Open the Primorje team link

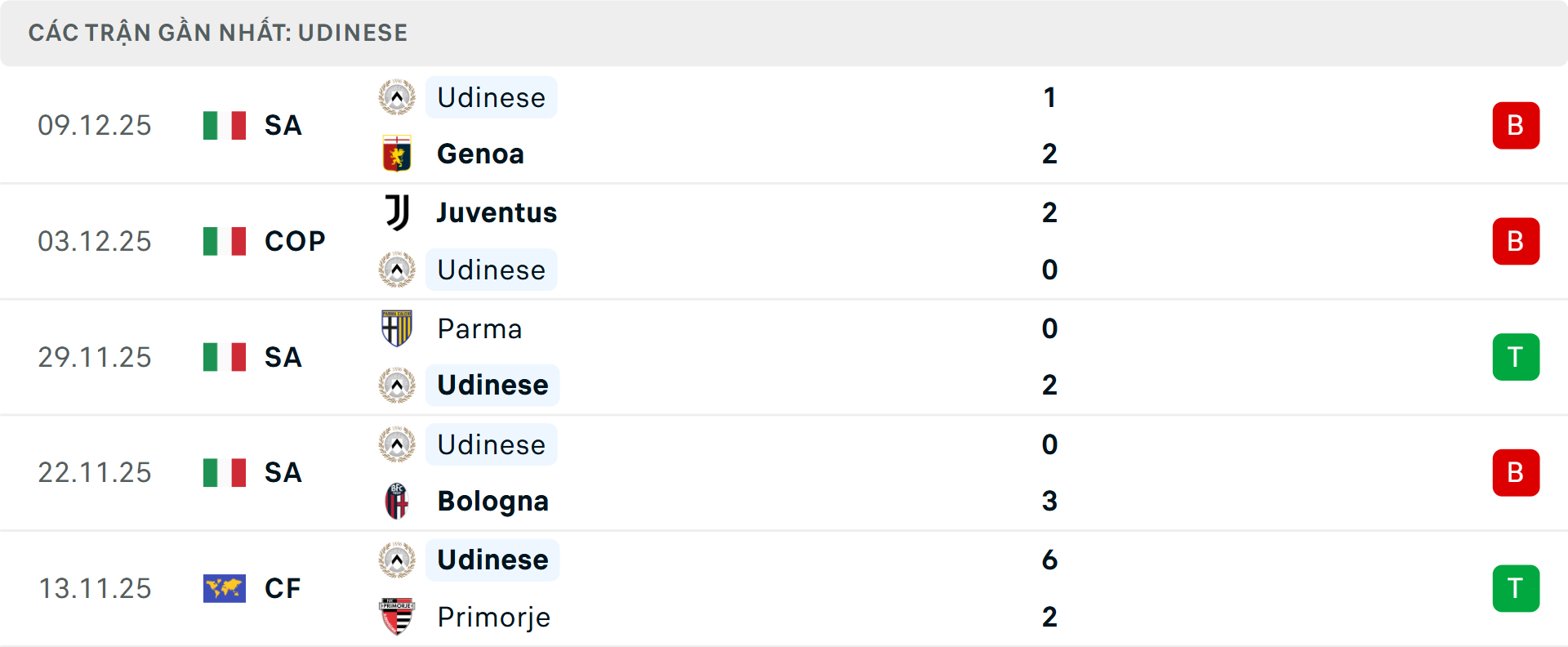click(493, 617)
